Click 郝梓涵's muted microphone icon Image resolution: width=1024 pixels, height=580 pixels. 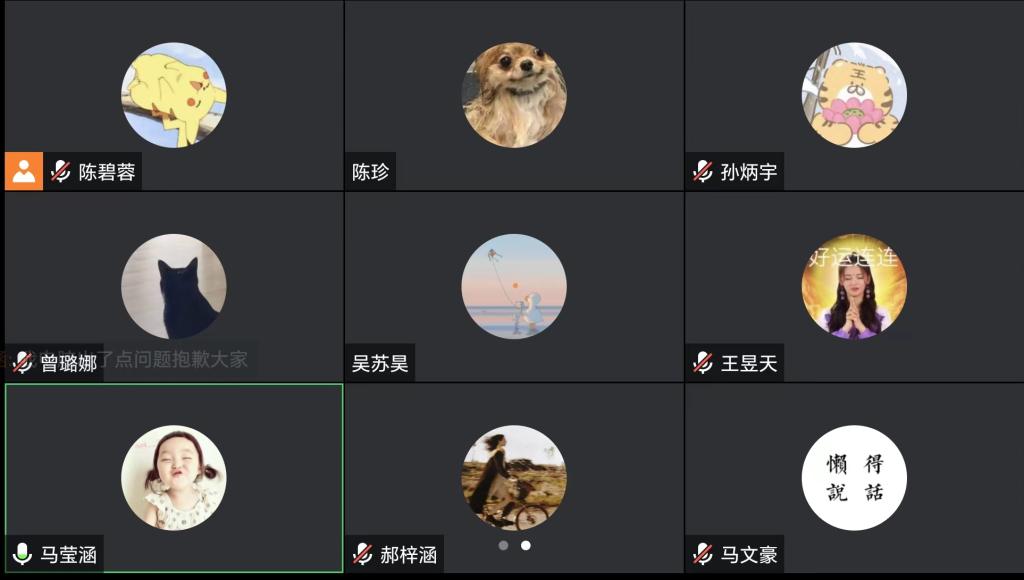point(362,554)
